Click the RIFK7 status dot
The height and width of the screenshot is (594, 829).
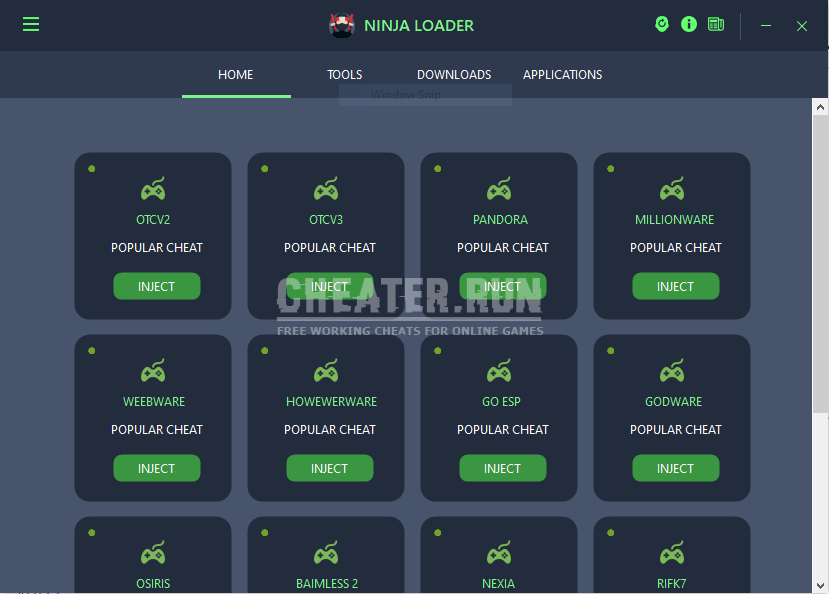(x=611, y=533)
